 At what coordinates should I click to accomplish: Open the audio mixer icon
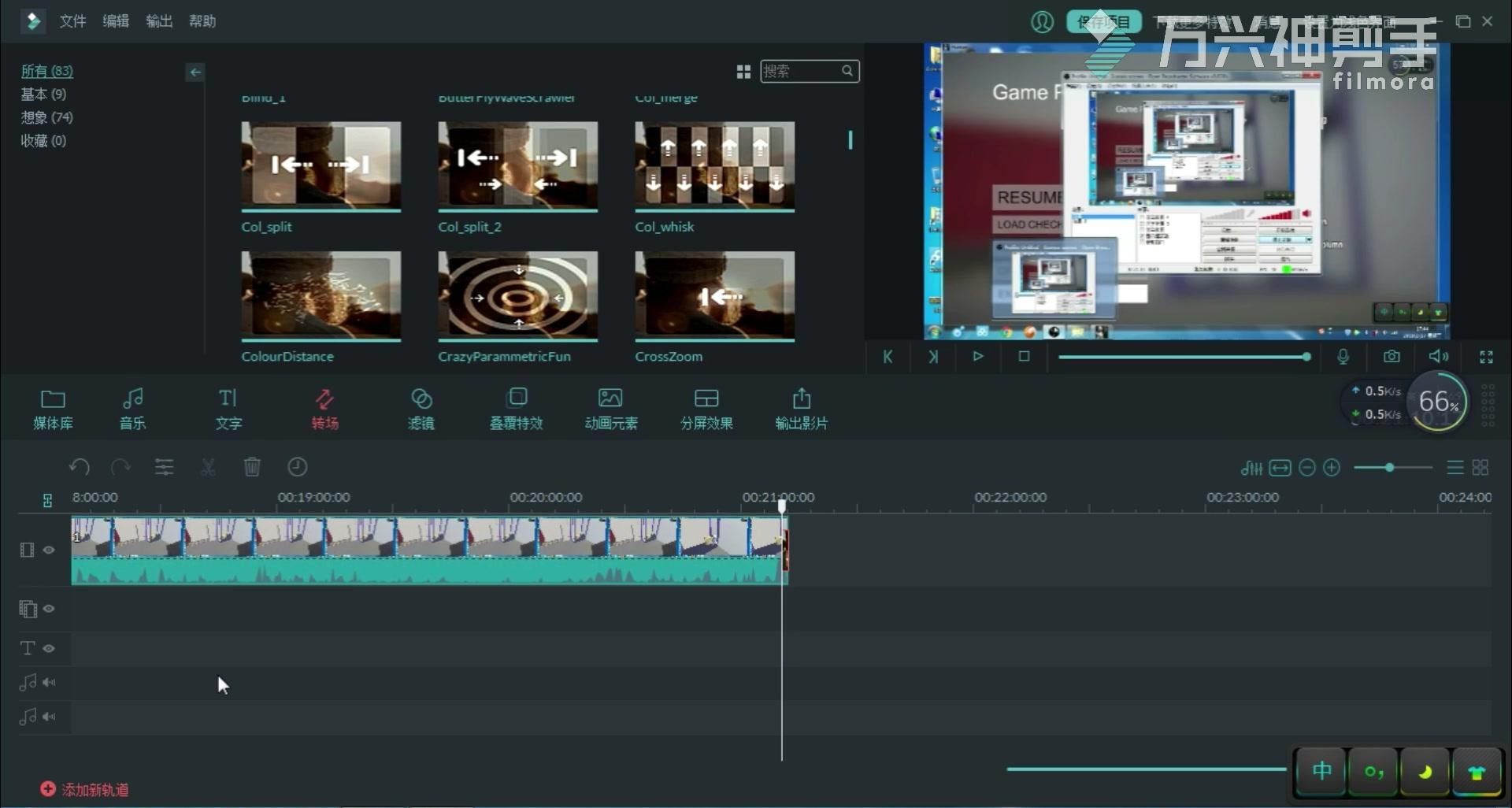[1251, 468]
